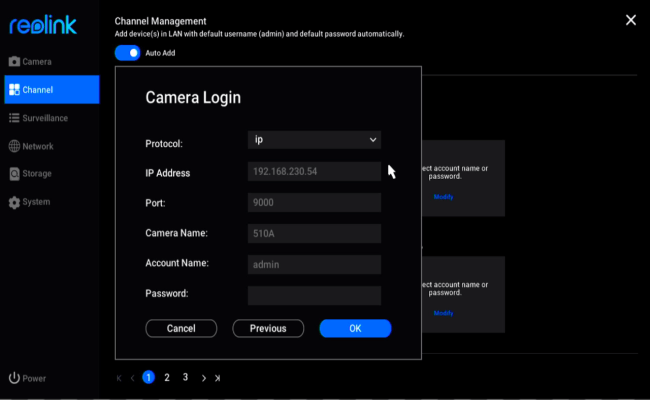Click the Cancel button
This screenshot has height=400, width=650.
pyautogui.click(x=181, y=328)
